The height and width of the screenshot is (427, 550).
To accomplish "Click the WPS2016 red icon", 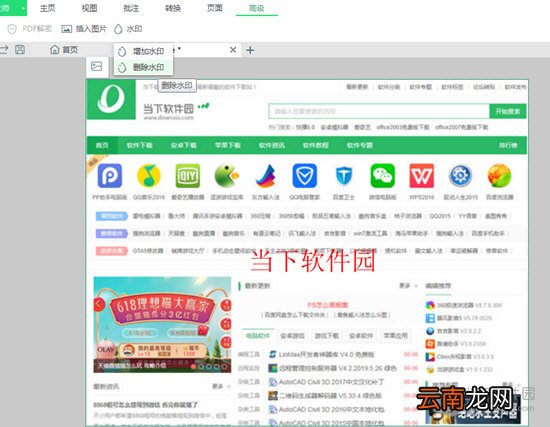I will (x=422, y=176).
